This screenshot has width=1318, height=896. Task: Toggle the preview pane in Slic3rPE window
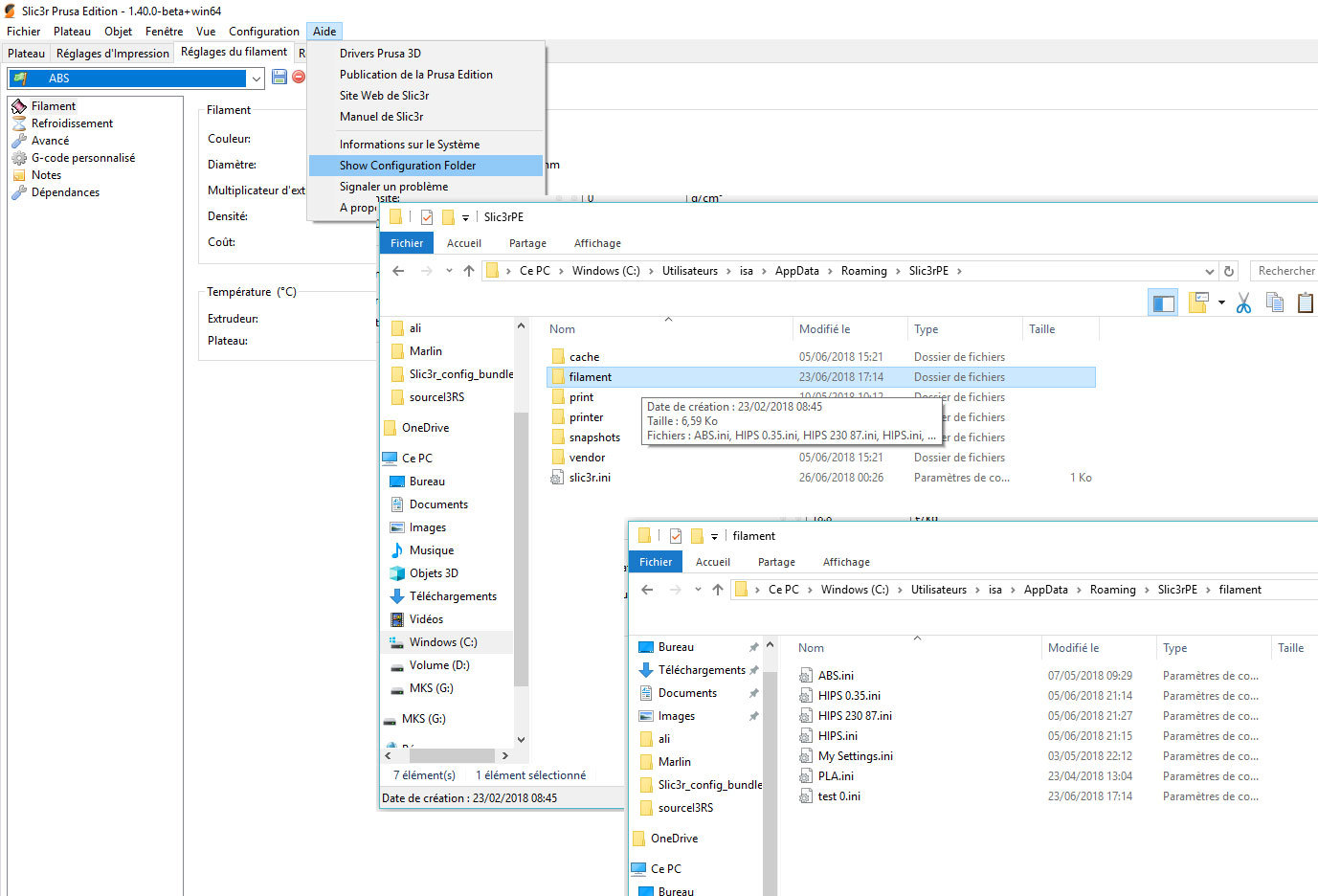pos(1163,303)
